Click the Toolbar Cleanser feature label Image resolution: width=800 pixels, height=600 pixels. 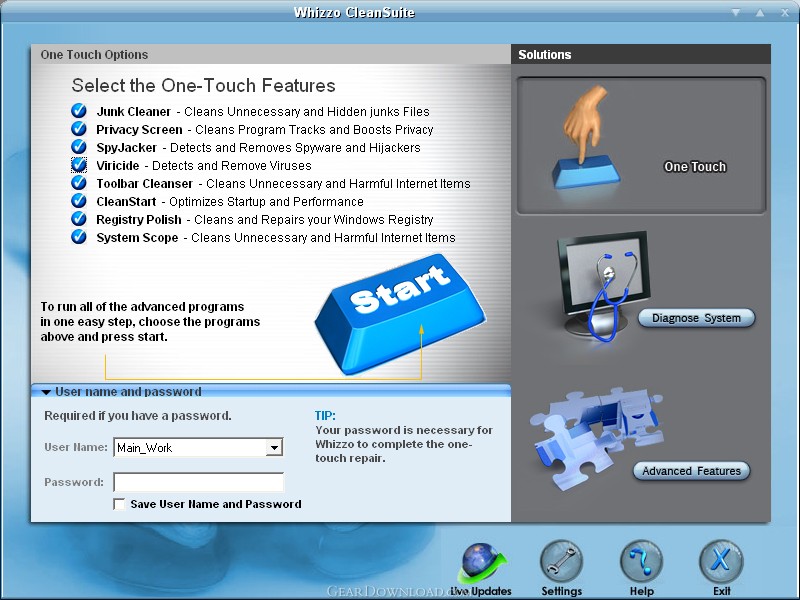[x=145, y=184]
